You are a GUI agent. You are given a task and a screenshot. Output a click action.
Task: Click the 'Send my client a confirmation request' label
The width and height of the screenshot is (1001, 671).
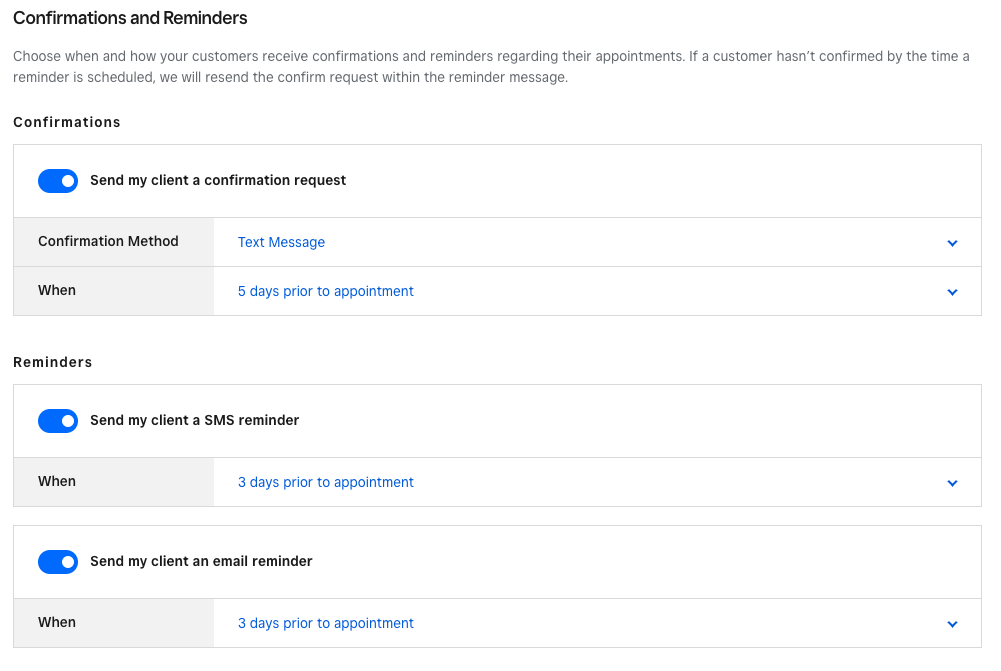tap(218, 180)
